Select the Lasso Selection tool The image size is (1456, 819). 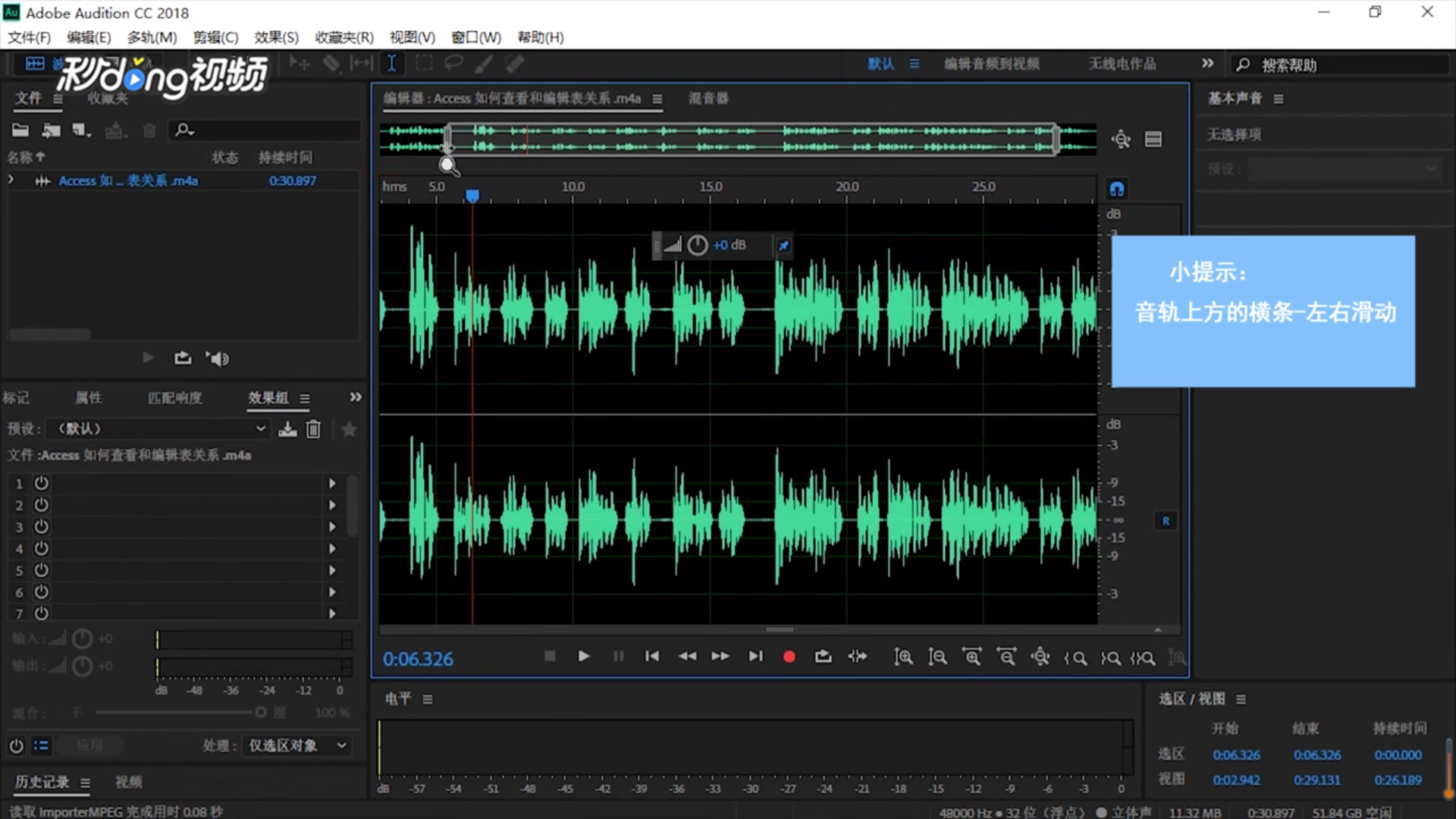(453, 64)
